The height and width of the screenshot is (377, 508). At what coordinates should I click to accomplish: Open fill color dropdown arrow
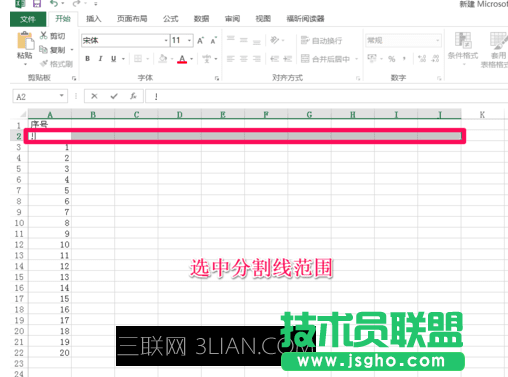pyautogui.click(x=172, y=59)
